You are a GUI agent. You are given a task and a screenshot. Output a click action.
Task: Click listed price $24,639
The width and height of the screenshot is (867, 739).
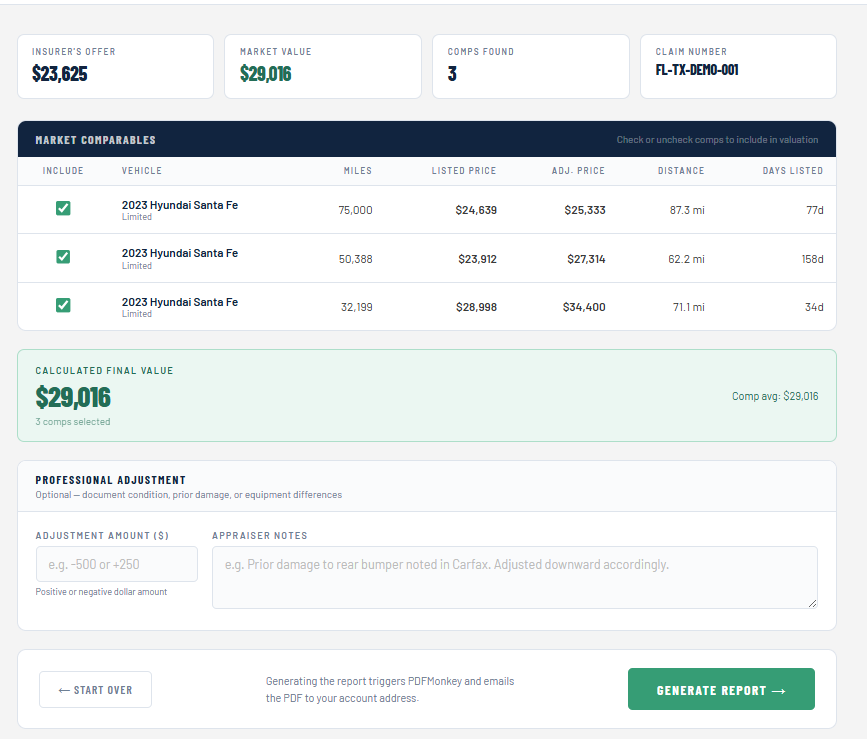[x=476, y=210]
